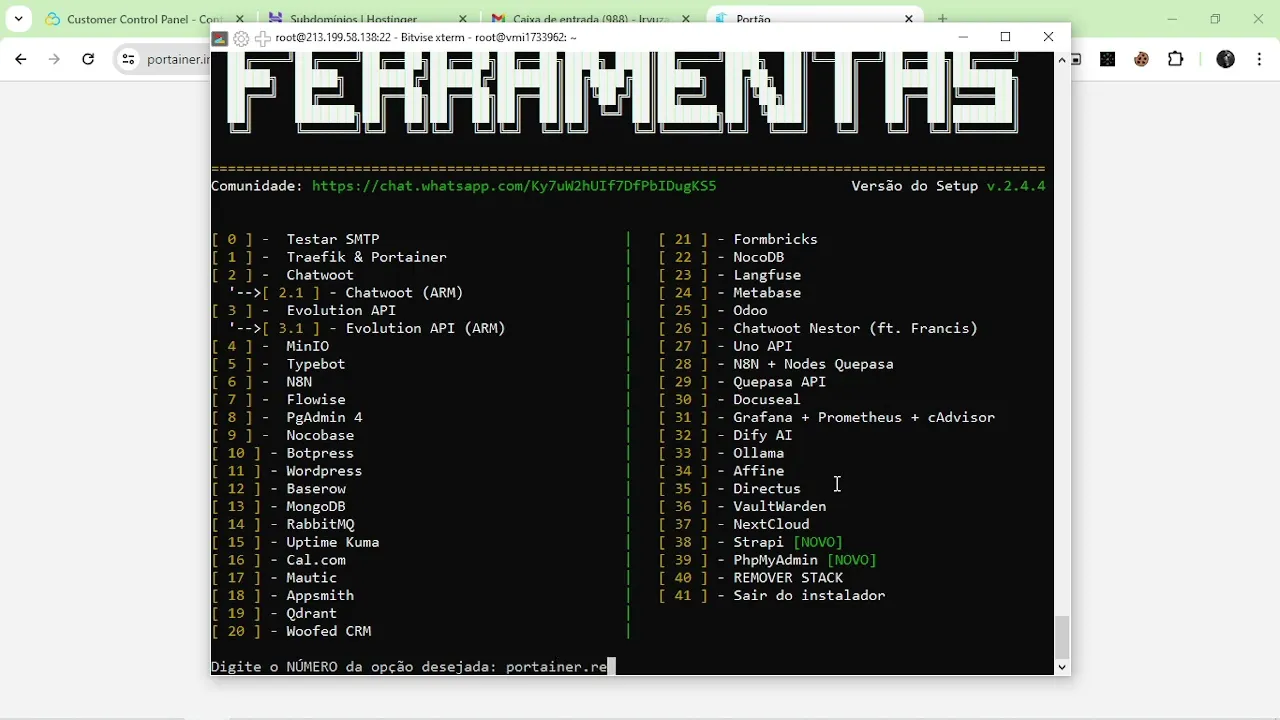
Task: Open the xterm settings gear
Action: (241, 38)
